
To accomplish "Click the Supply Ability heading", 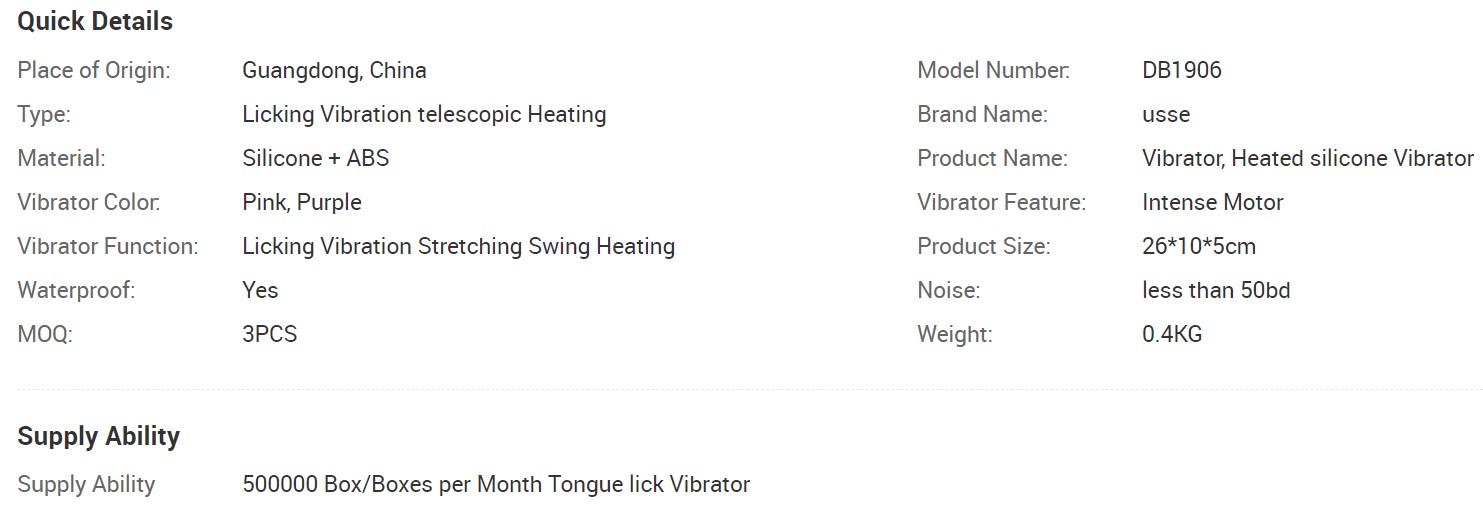I will coord(99,436).
